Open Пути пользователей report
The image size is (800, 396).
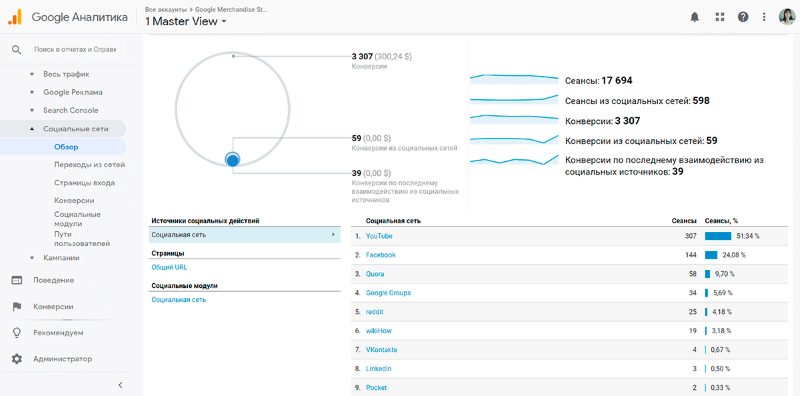[82, 239]
